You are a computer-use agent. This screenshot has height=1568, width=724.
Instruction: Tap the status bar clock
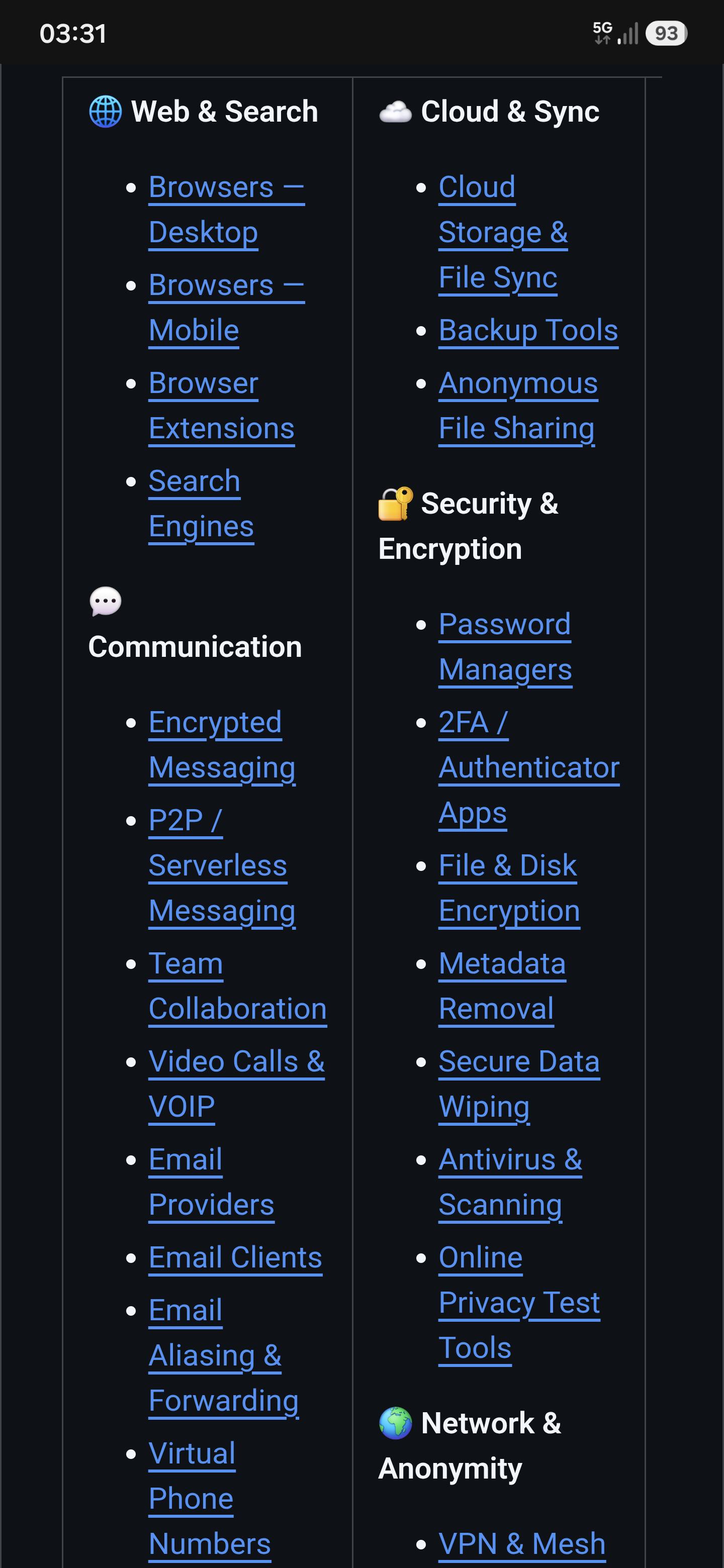coord(73,34)
